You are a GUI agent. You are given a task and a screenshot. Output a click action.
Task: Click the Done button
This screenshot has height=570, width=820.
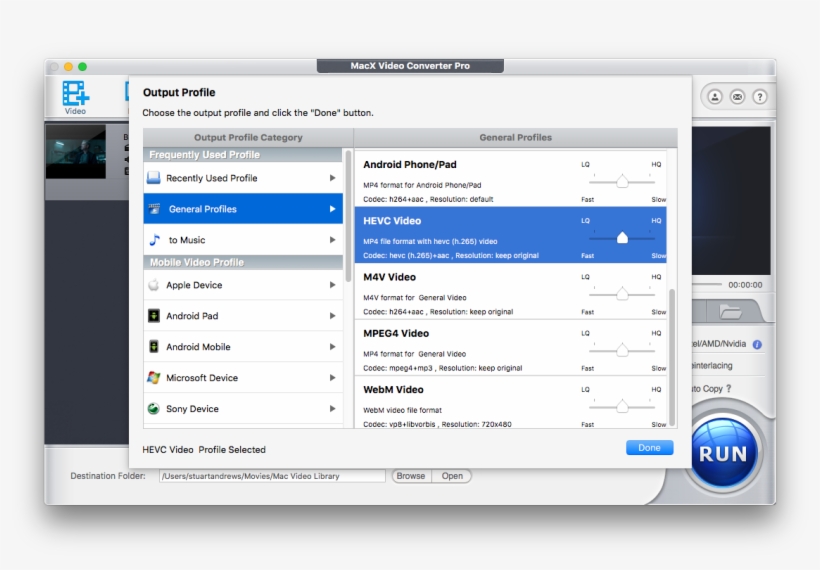click(650, 448)
